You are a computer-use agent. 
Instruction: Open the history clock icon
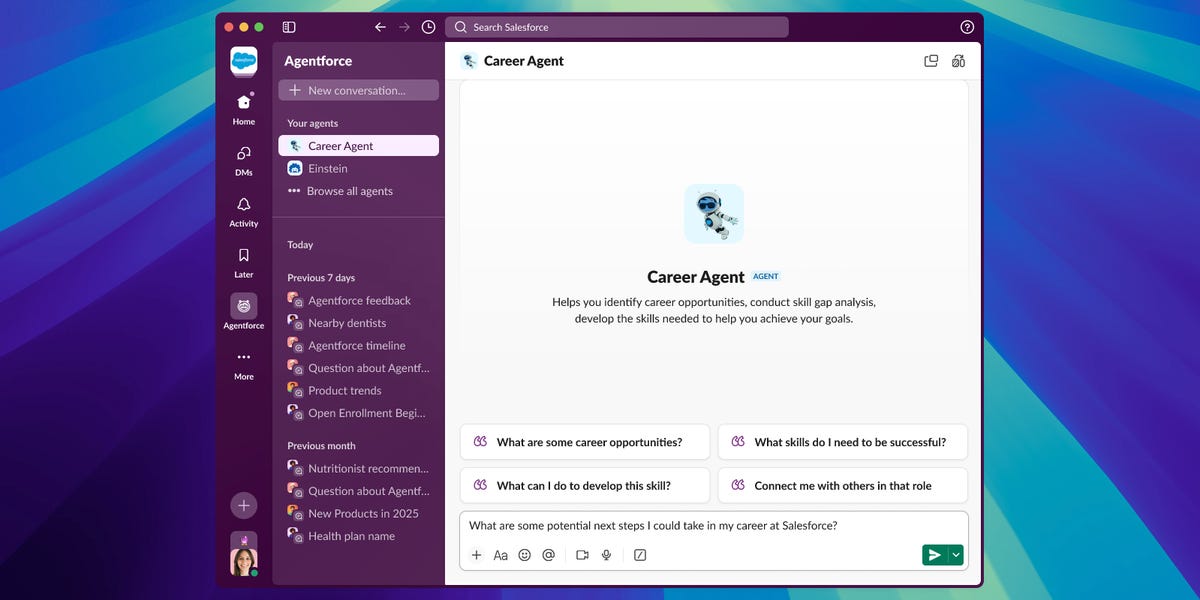429,27
